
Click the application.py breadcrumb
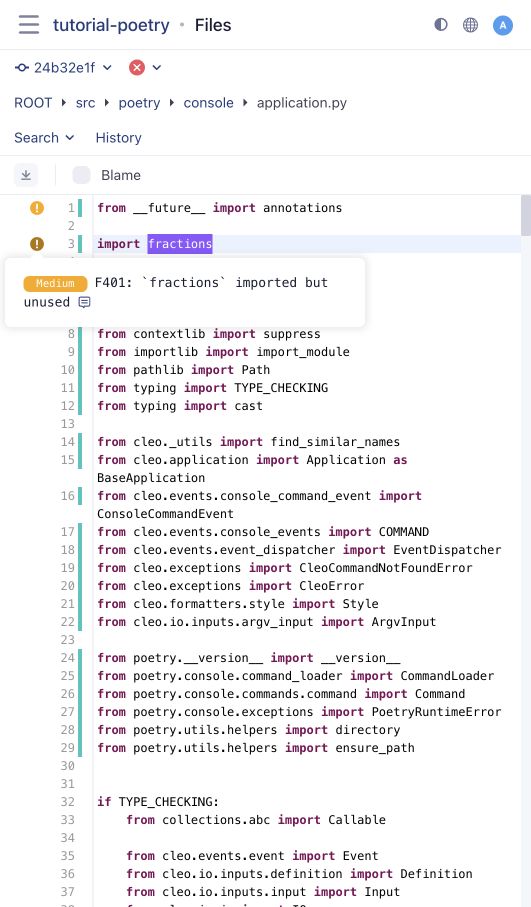tap(302, 103)
